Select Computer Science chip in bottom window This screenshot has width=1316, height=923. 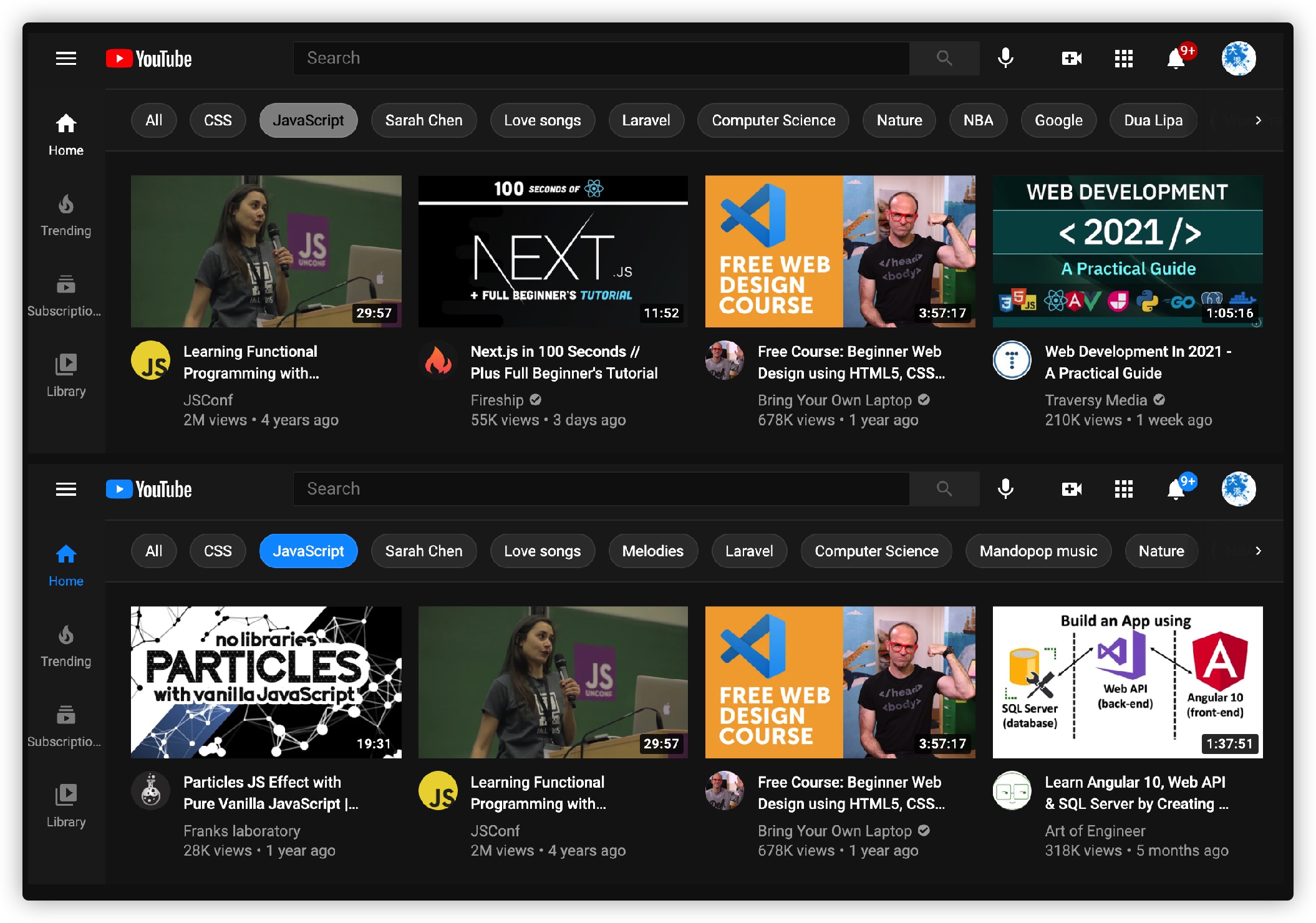pyautogui.click(x=876, y=551)
